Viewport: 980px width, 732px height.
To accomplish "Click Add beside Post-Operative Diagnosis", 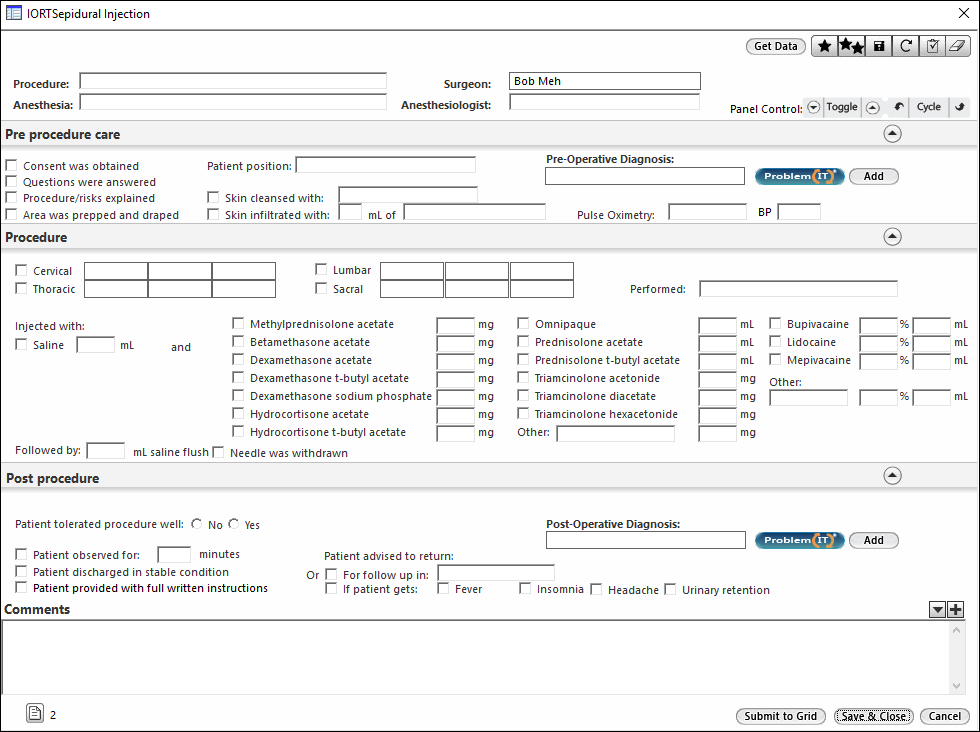I will tap(874, 540).
